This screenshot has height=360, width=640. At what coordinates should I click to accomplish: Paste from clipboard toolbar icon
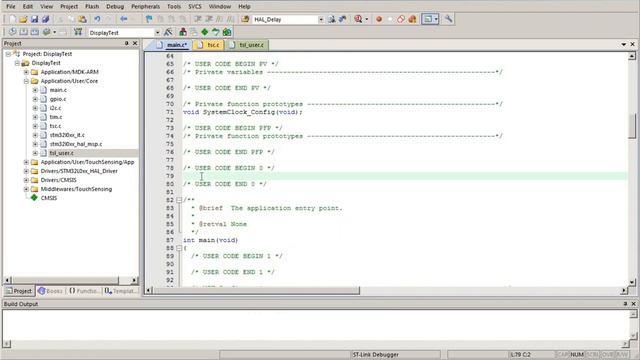pyautogui.click(x=82, y=19)
